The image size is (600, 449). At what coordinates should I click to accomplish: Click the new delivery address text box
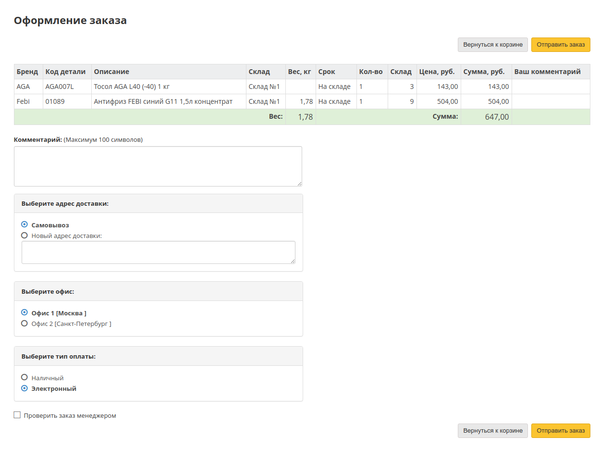158,252
